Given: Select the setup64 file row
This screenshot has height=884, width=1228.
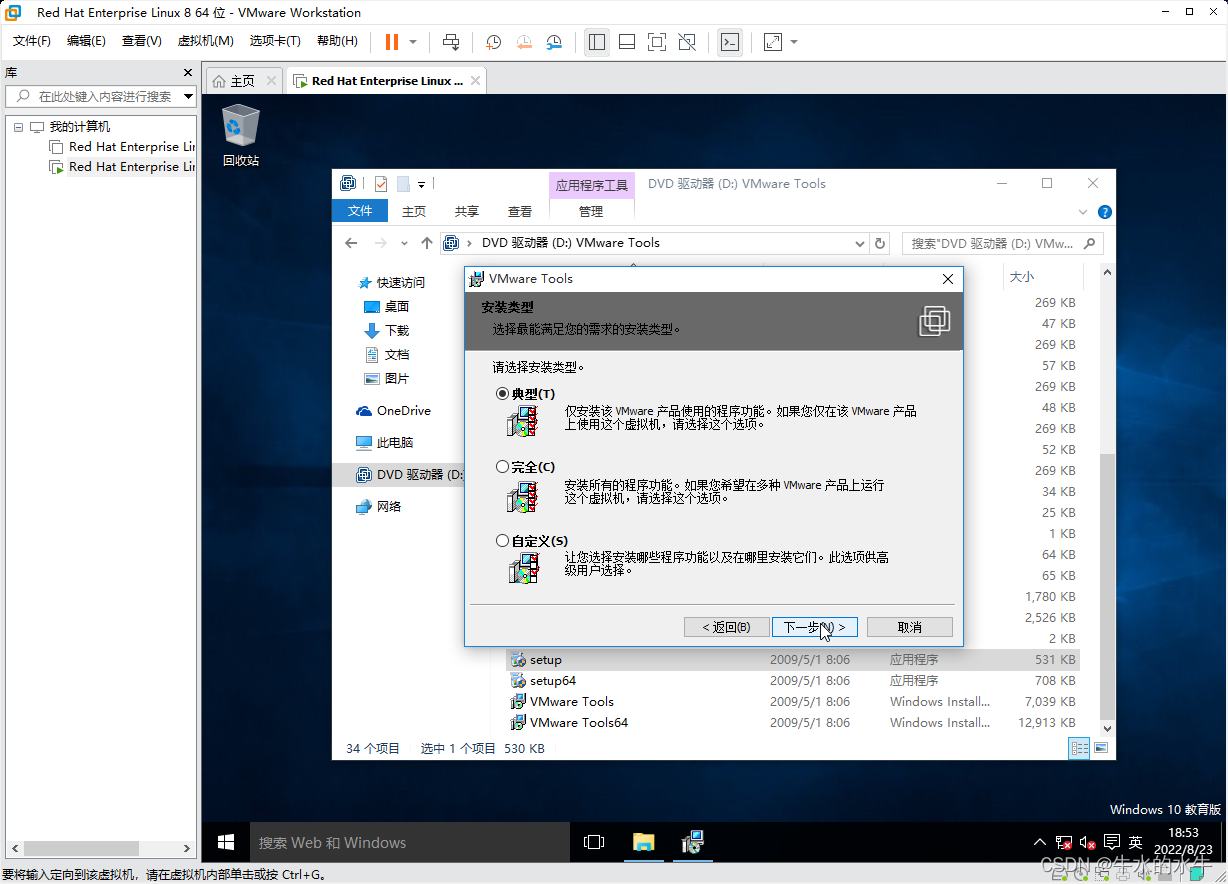Looking at the screenshot, I should (792, 680).
